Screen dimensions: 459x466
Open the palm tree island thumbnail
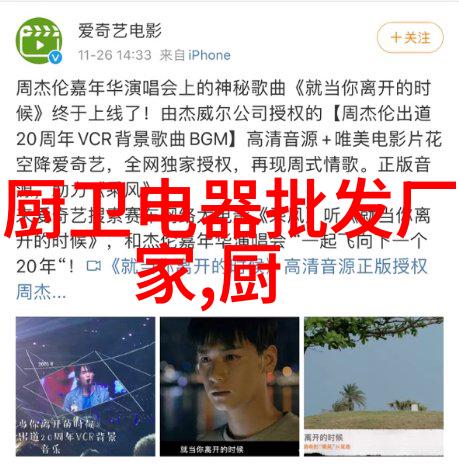374,386
